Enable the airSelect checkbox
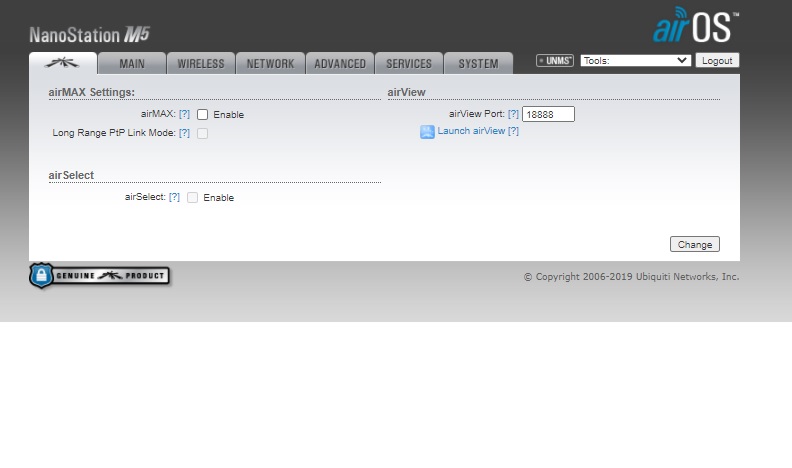The width and height of the screenshot is (792, 468). (192, 197)
